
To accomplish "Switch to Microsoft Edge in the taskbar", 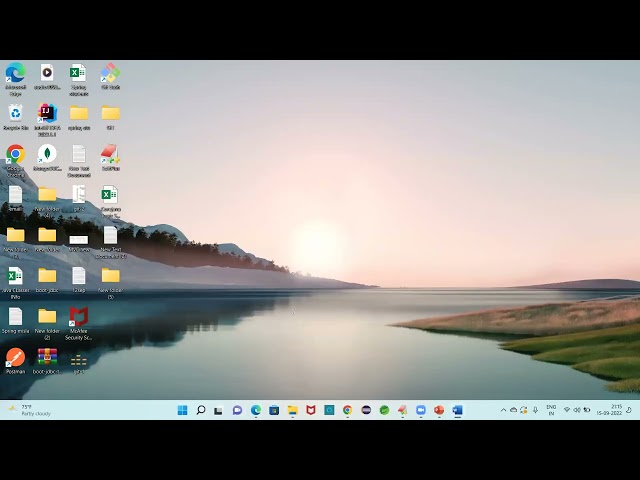I will click(256, 410).
